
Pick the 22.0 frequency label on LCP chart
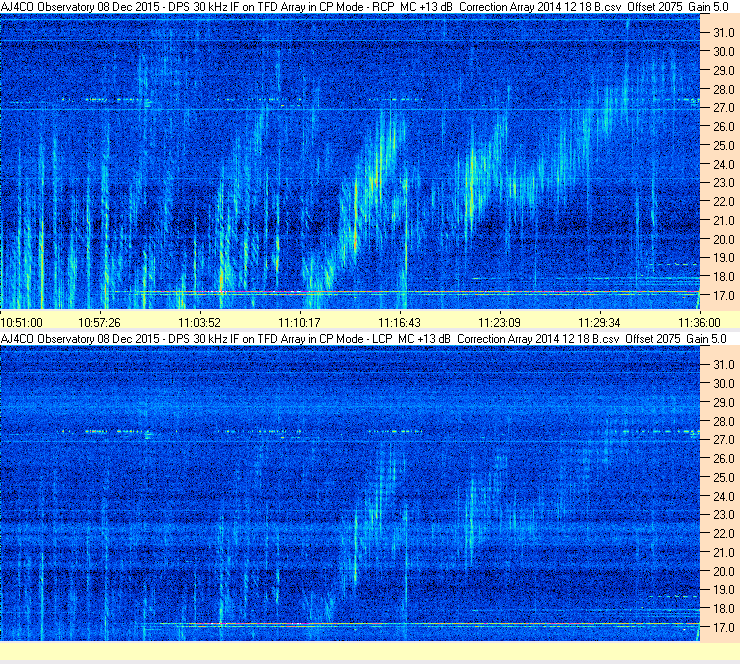(723, 534)
